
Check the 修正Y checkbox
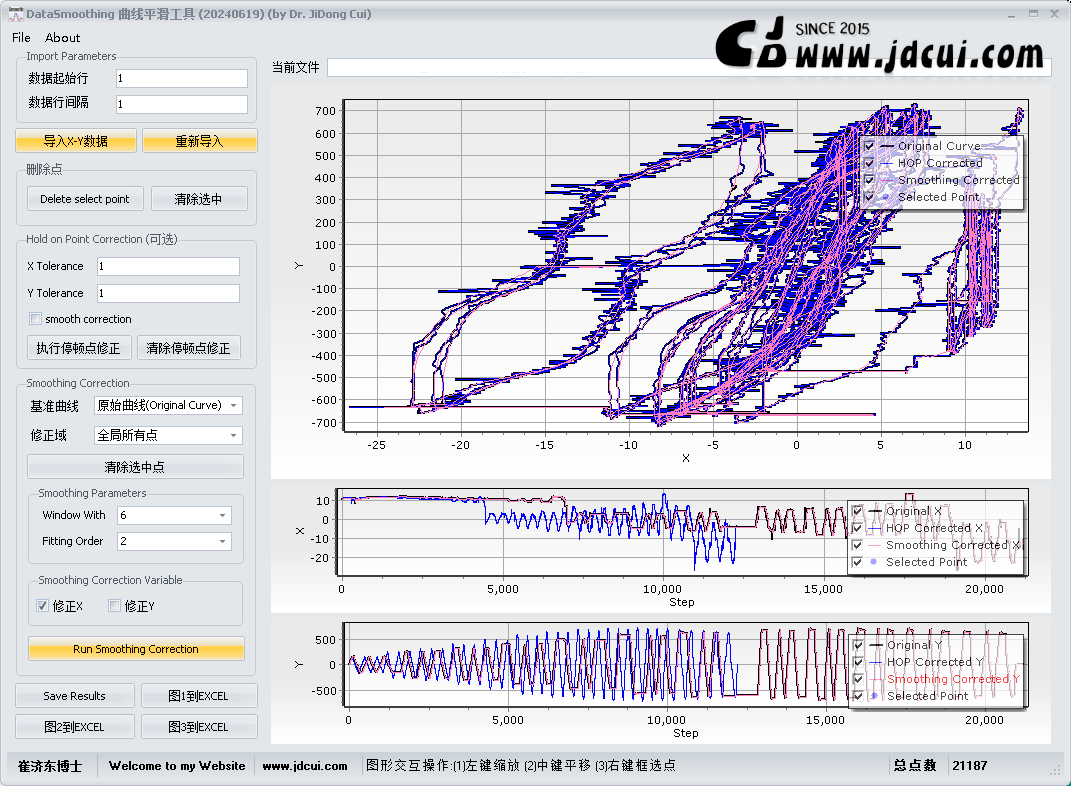pos(115,606)
